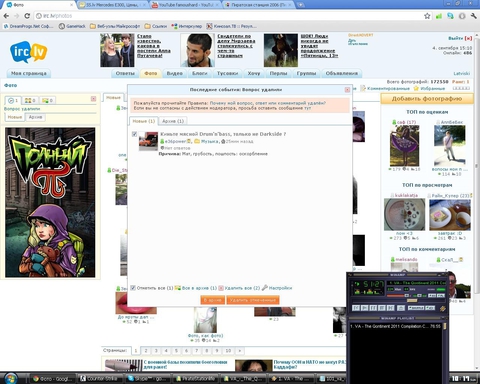
Task: Check the box next to the Drum'n'bass question
Action: click(x=134, y=134)
